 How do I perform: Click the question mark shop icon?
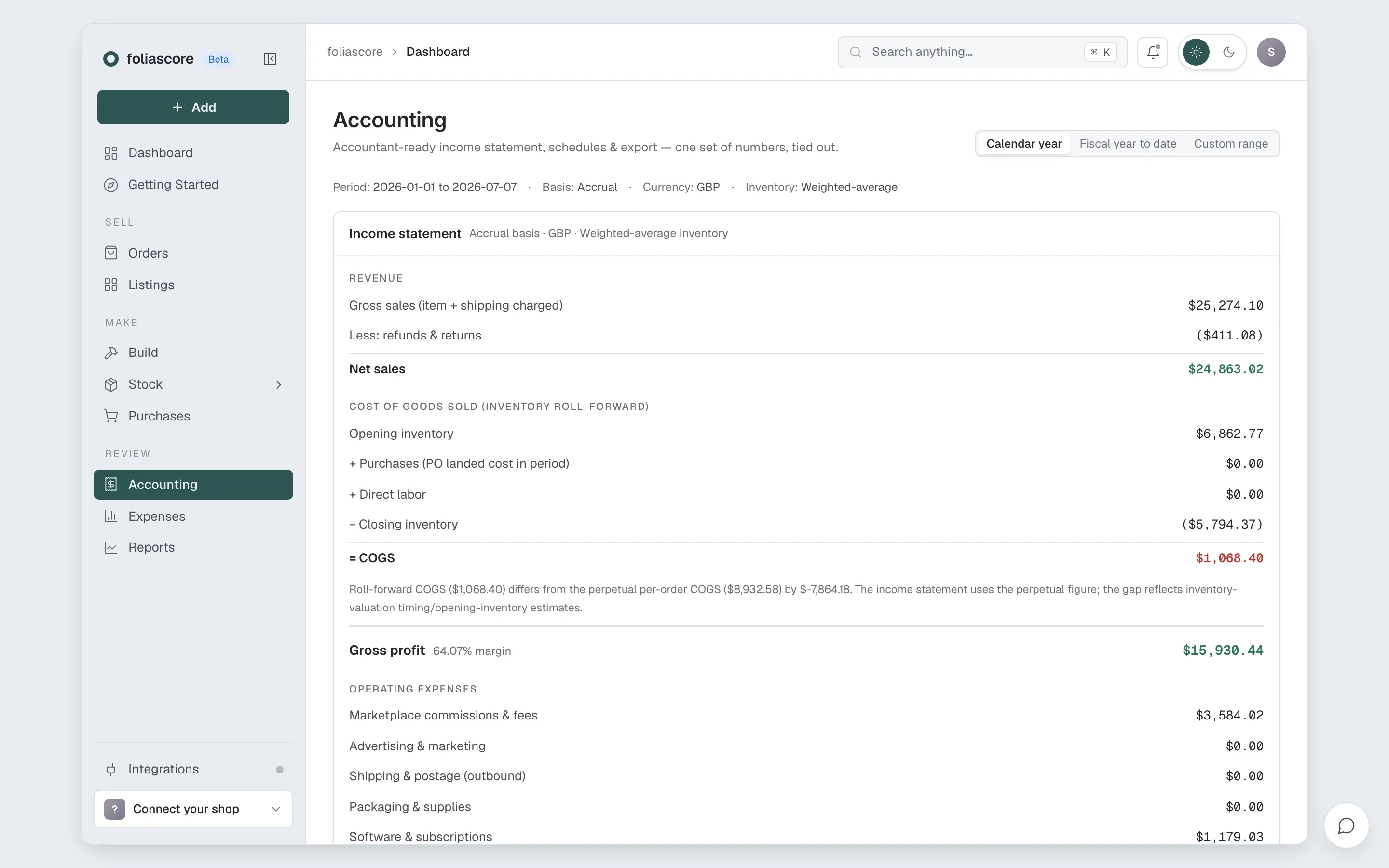(115, 809)
